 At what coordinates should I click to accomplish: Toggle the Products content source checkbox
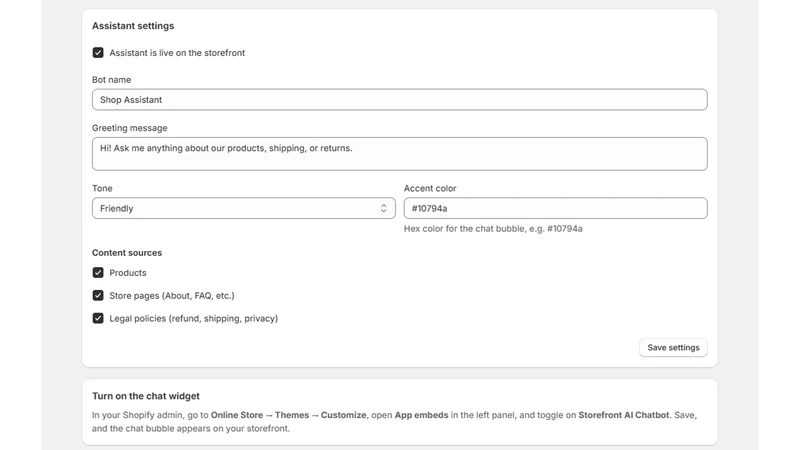(x=98, y=272)
